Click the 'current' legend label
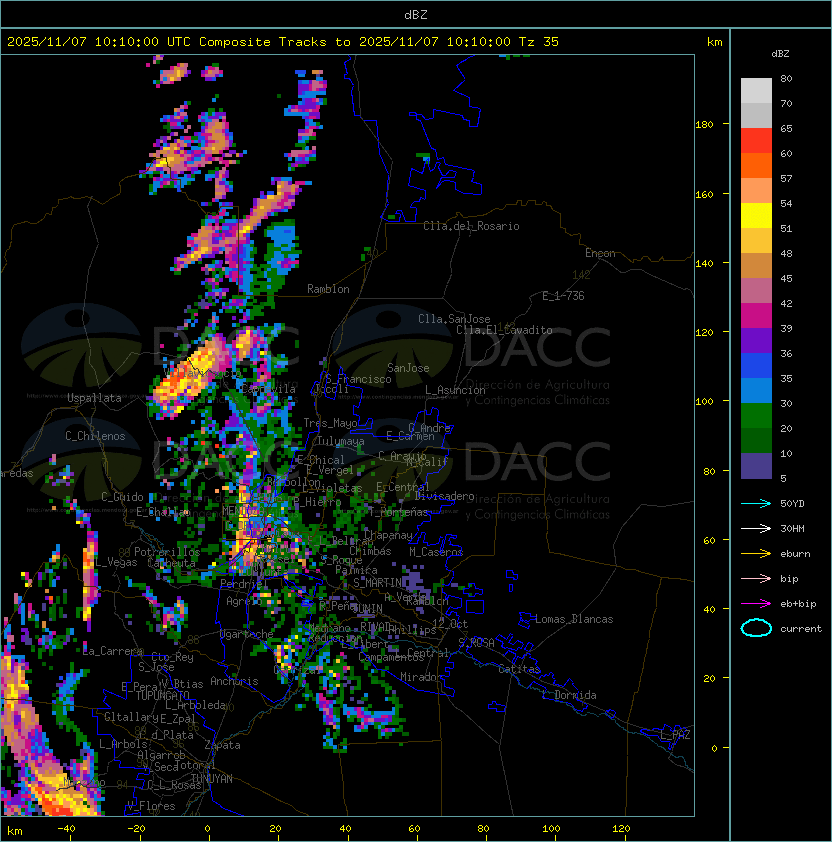 coord(801,629)
